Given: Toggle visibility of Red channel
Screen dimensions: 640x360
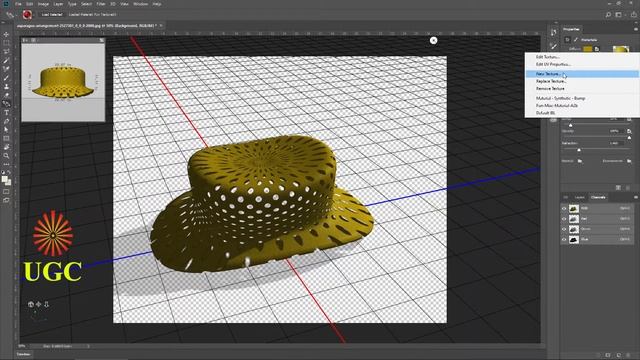Looking at the screenshot, I should [x=564, y=219].
